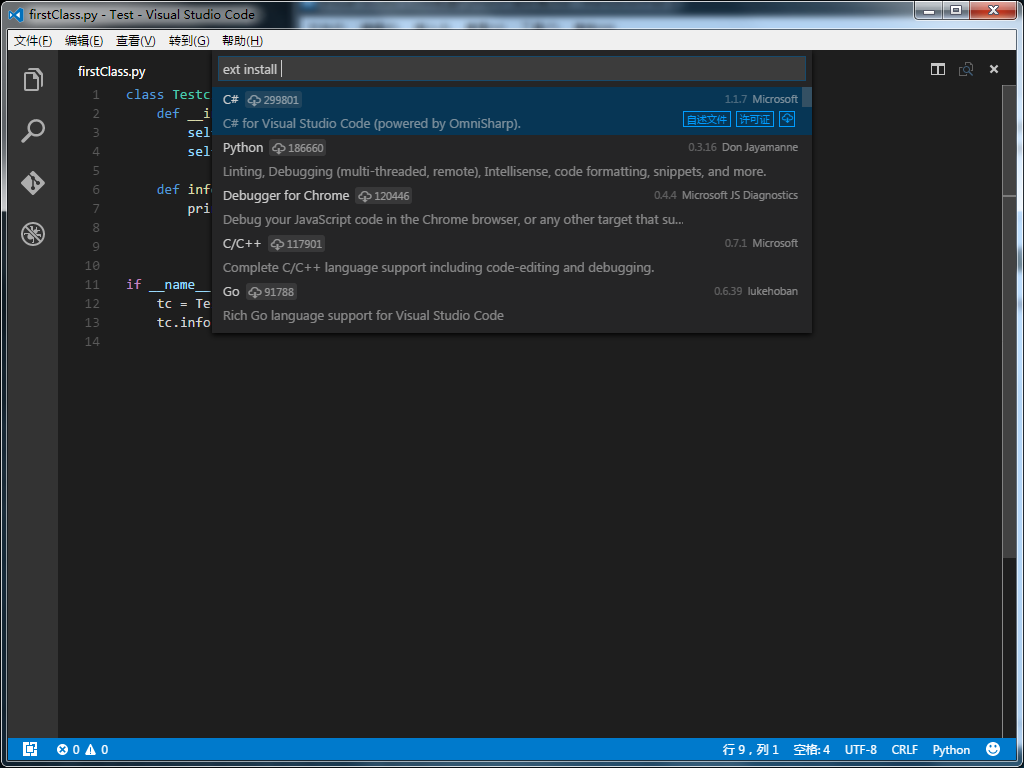The width and height of the screenshot is (1024, 768).
Task: Click the 'if' keyword on line 11
Action: [134, 285]
